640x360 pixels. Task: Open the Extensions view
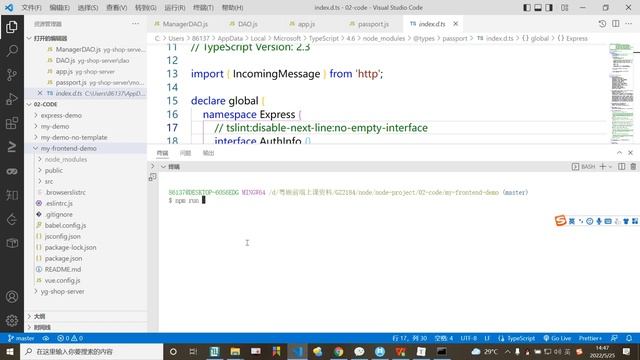pyautogui.click(x=12, y=123)
